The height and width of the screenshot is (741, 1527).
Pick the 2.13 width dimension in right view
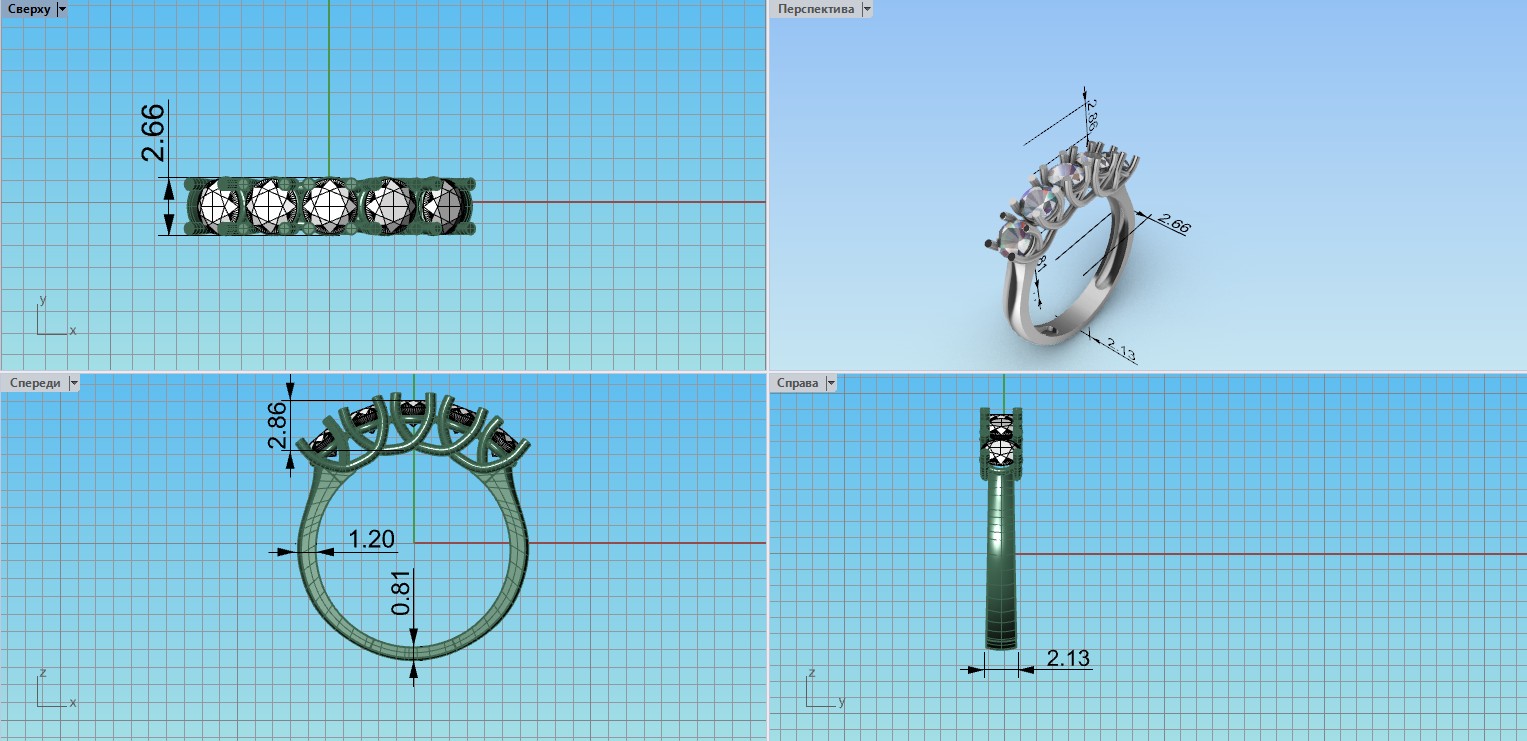(1067, 658)
